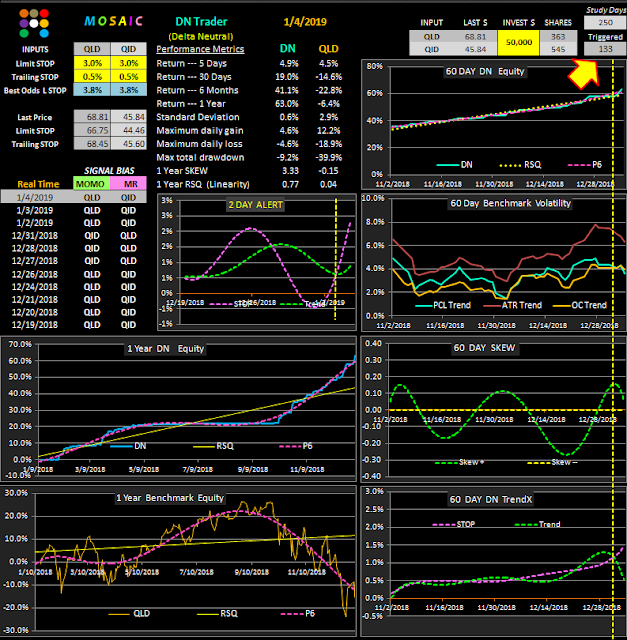This screenshot has width=627, height=640.
Task: Click the Mosaic colored dots logo
Action: [x=34, y=24]
